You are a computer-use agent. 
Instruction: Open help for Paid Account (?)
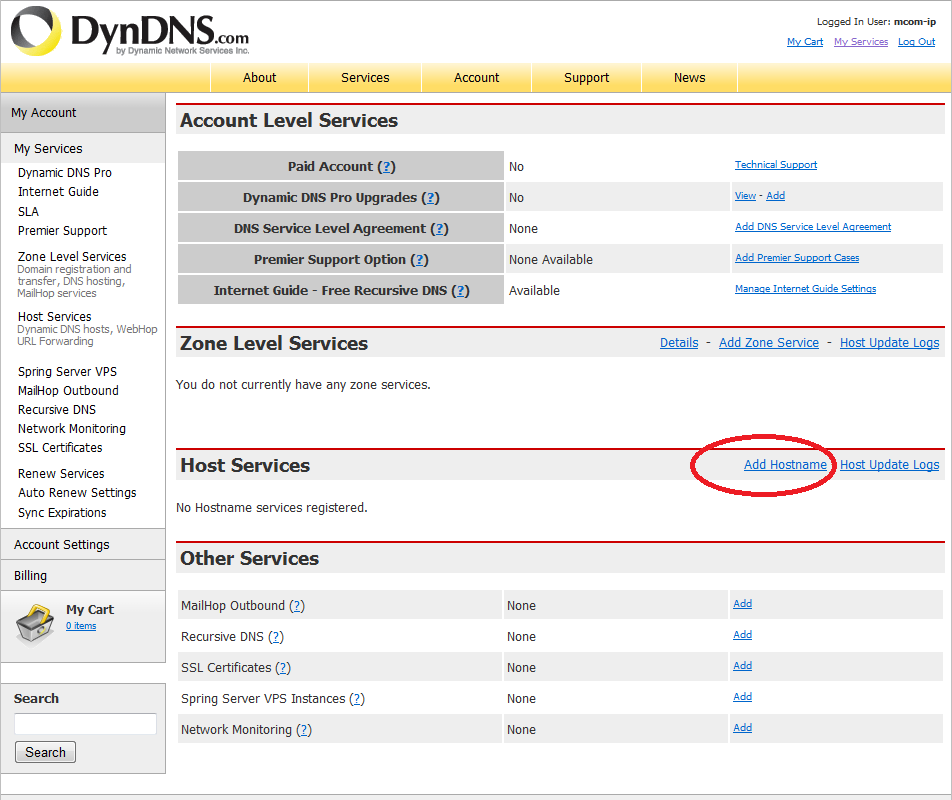point(386,167)
